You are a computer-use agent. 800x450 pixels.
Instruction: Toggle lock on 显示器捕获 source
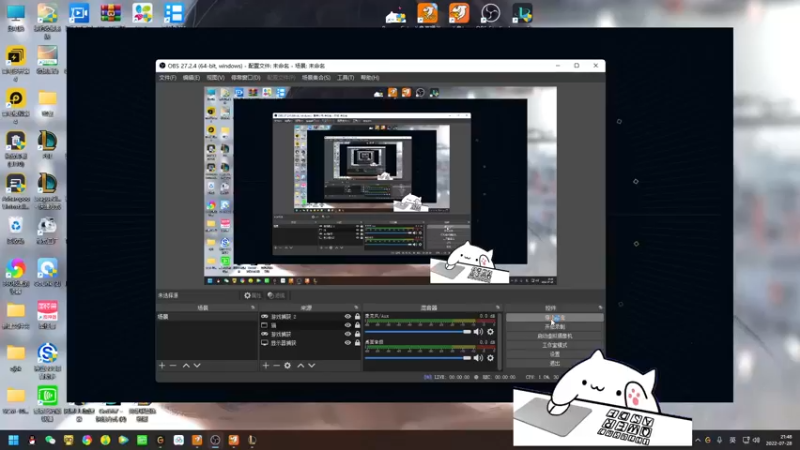tap(357, 343)
